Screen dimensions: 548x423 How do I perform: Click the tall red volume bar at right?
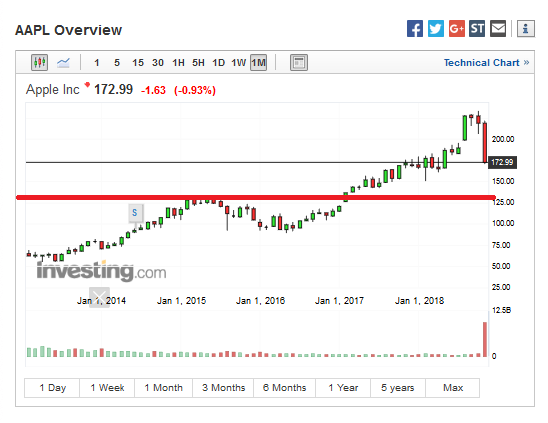[485, 339]
